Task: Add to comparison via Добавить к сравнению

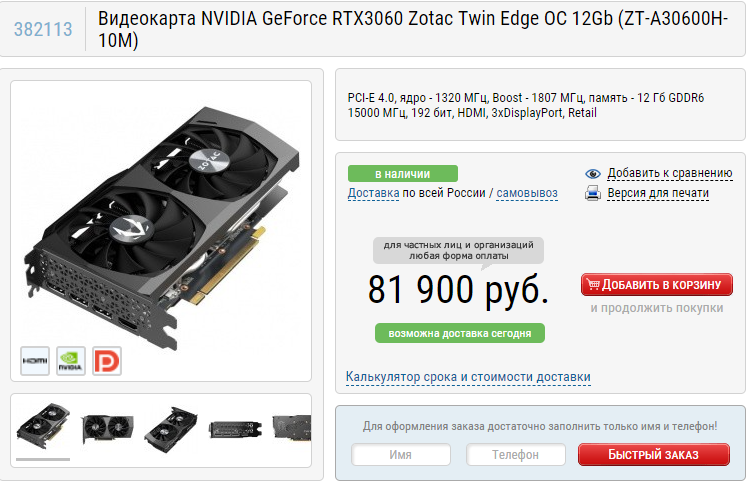Action: pyautogui.click(x=669, y=173)
